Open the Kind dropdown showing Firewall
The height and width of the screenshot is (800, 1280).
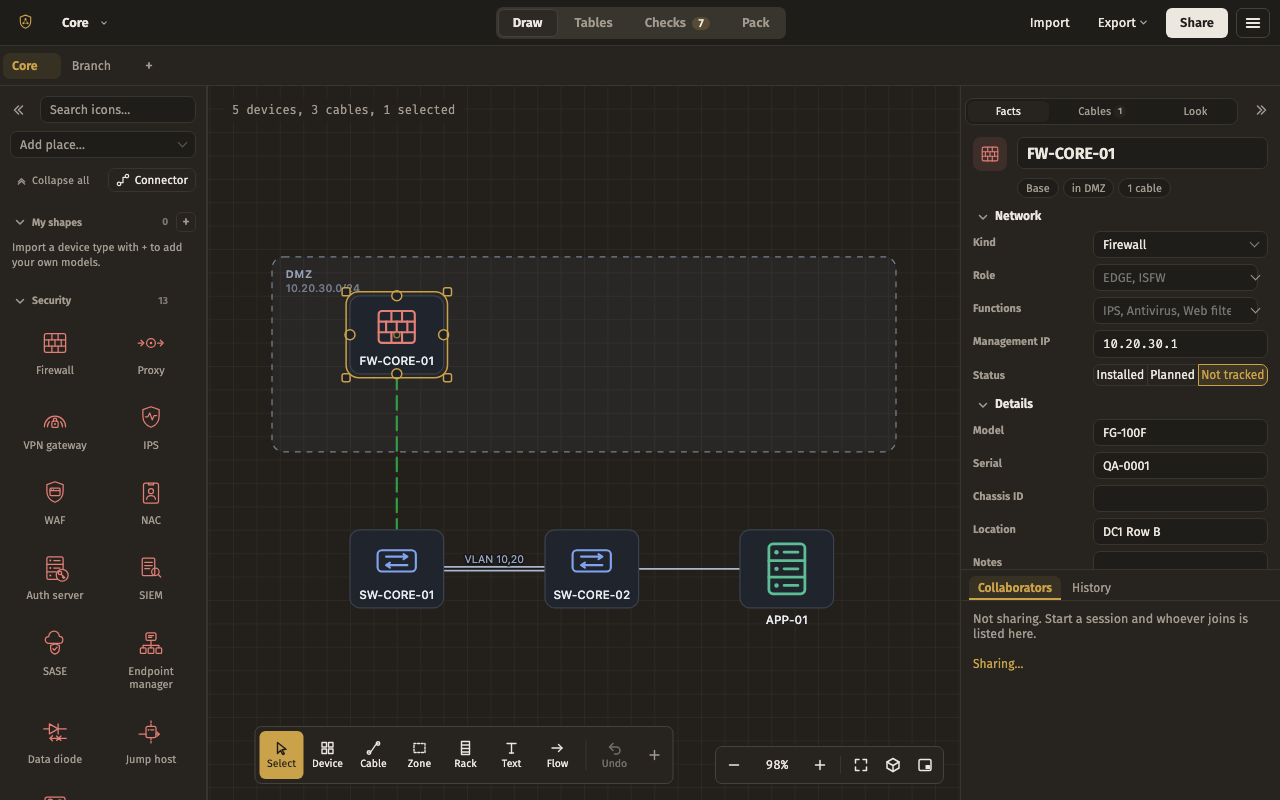pos(1180,245)
